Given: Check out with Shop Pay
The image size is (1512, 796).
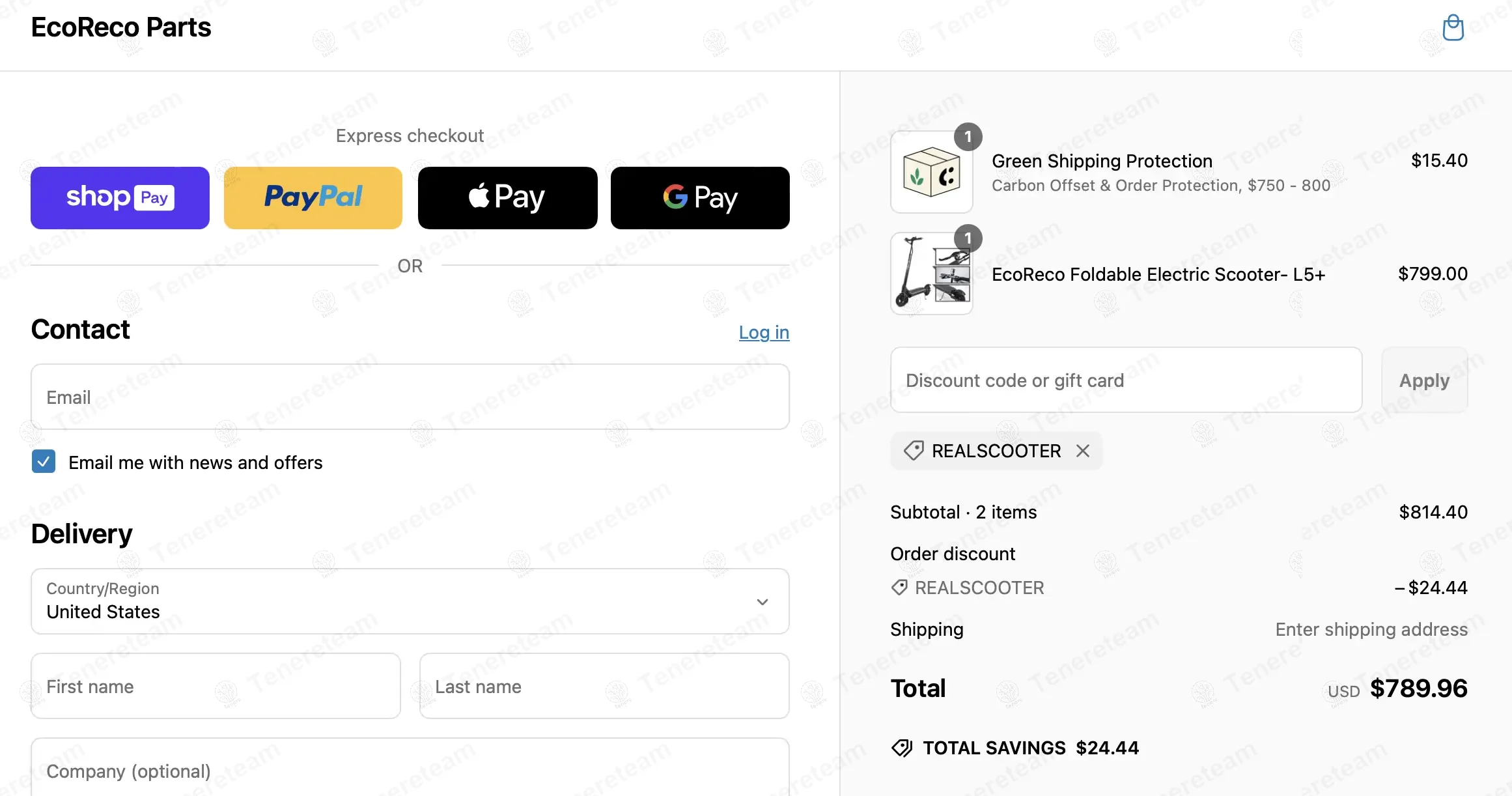Looking at the screenshot, I should [x=120, y=198].
